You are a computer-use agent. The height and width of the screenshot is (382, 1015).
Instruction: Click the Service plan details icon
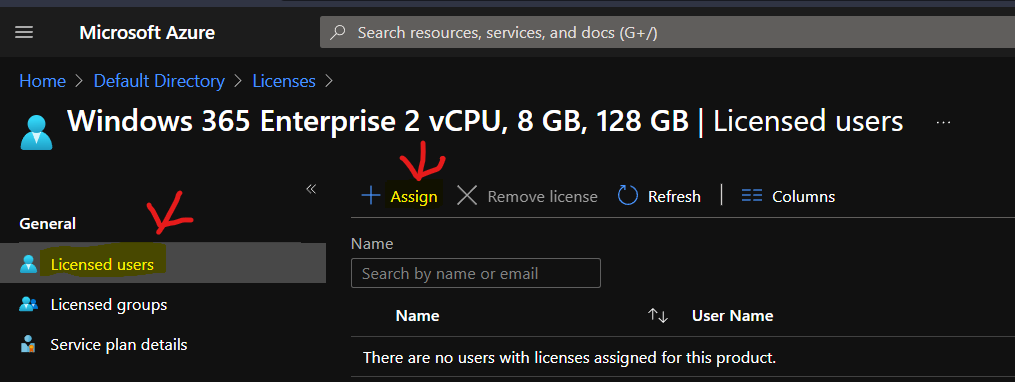(x=28, y=344)
